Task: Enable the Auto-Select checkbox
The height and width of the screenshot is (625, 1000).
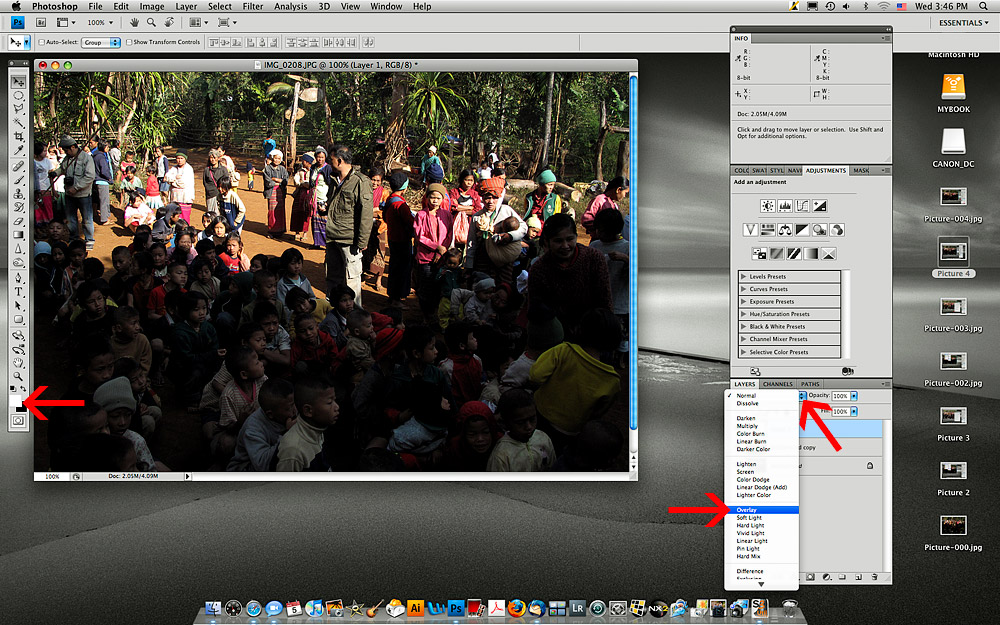Action: click(x=41, y=43)
